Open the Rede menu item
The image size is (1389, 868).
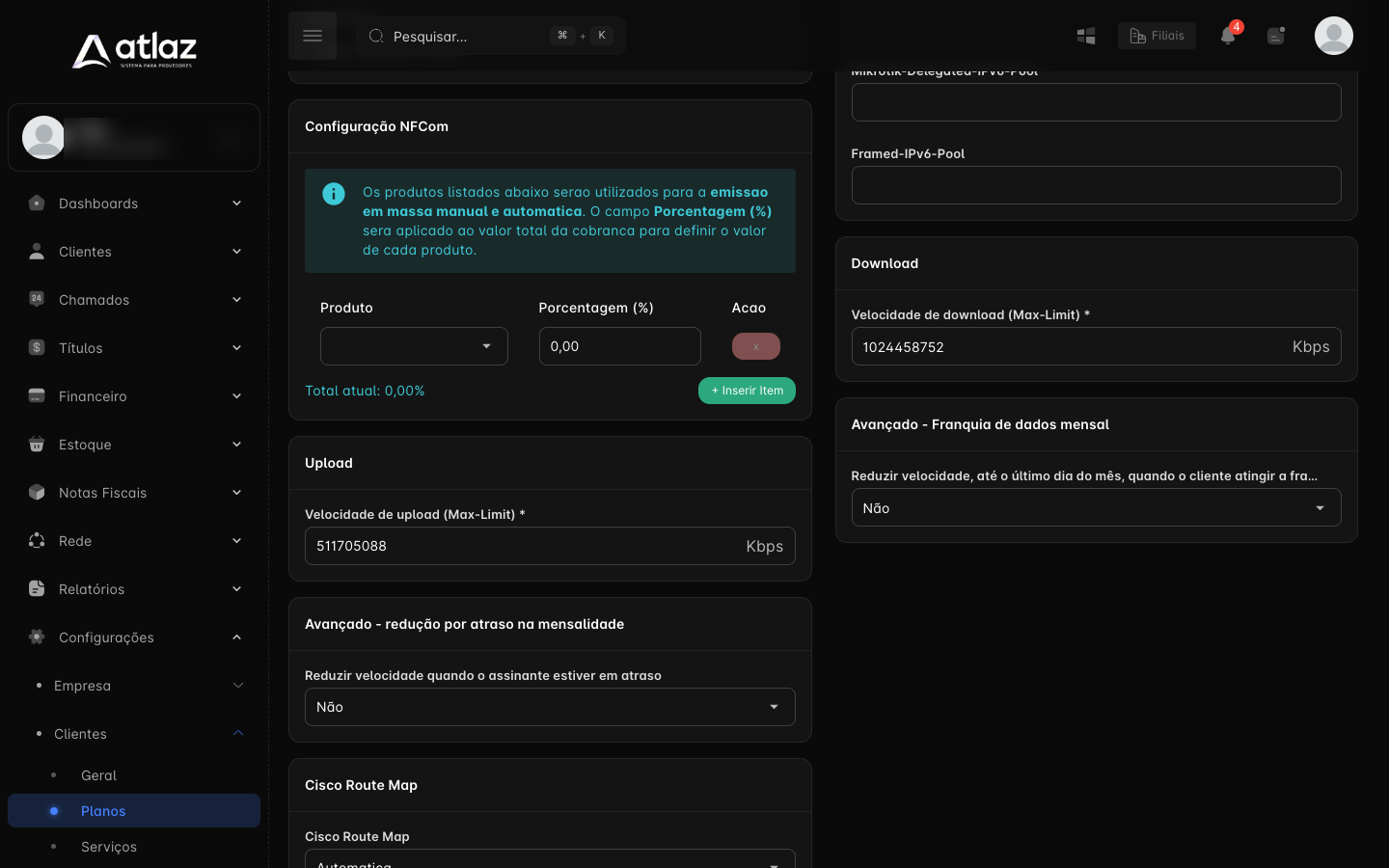[x=134, y=541]
